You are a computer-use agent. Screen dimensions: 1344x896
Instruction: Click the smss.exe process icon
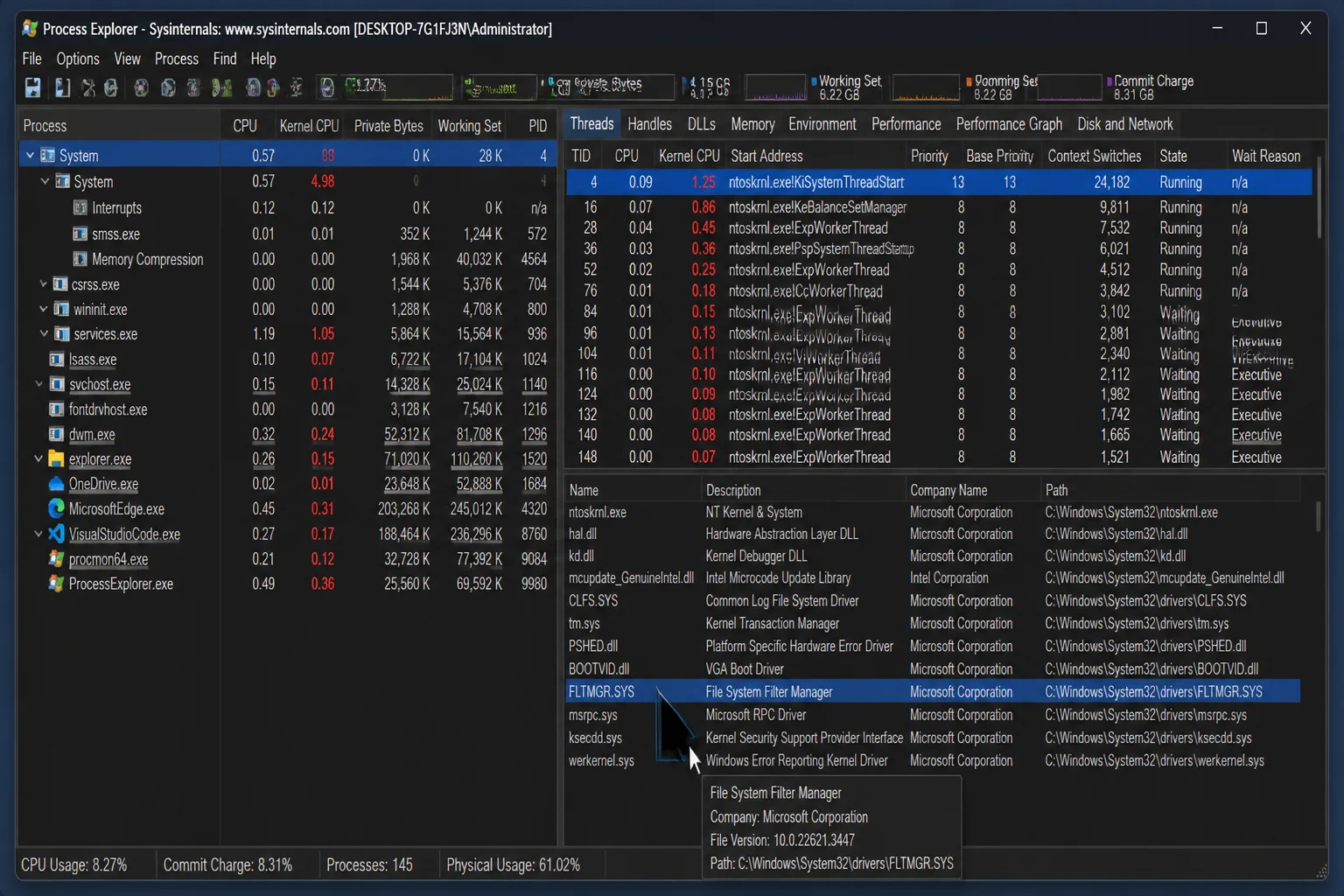pyautogui.click(x=80, y=234)
